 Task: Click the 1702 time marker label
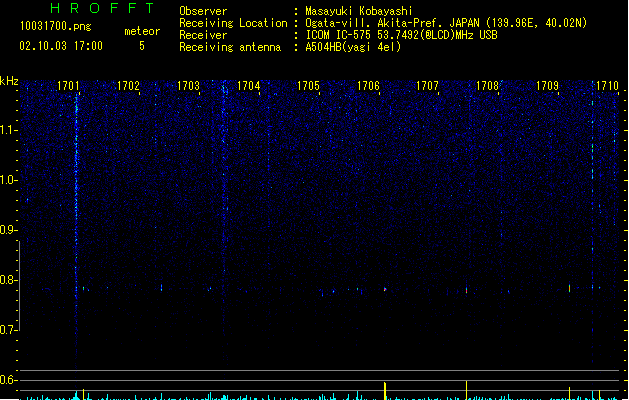click(128, 86)
